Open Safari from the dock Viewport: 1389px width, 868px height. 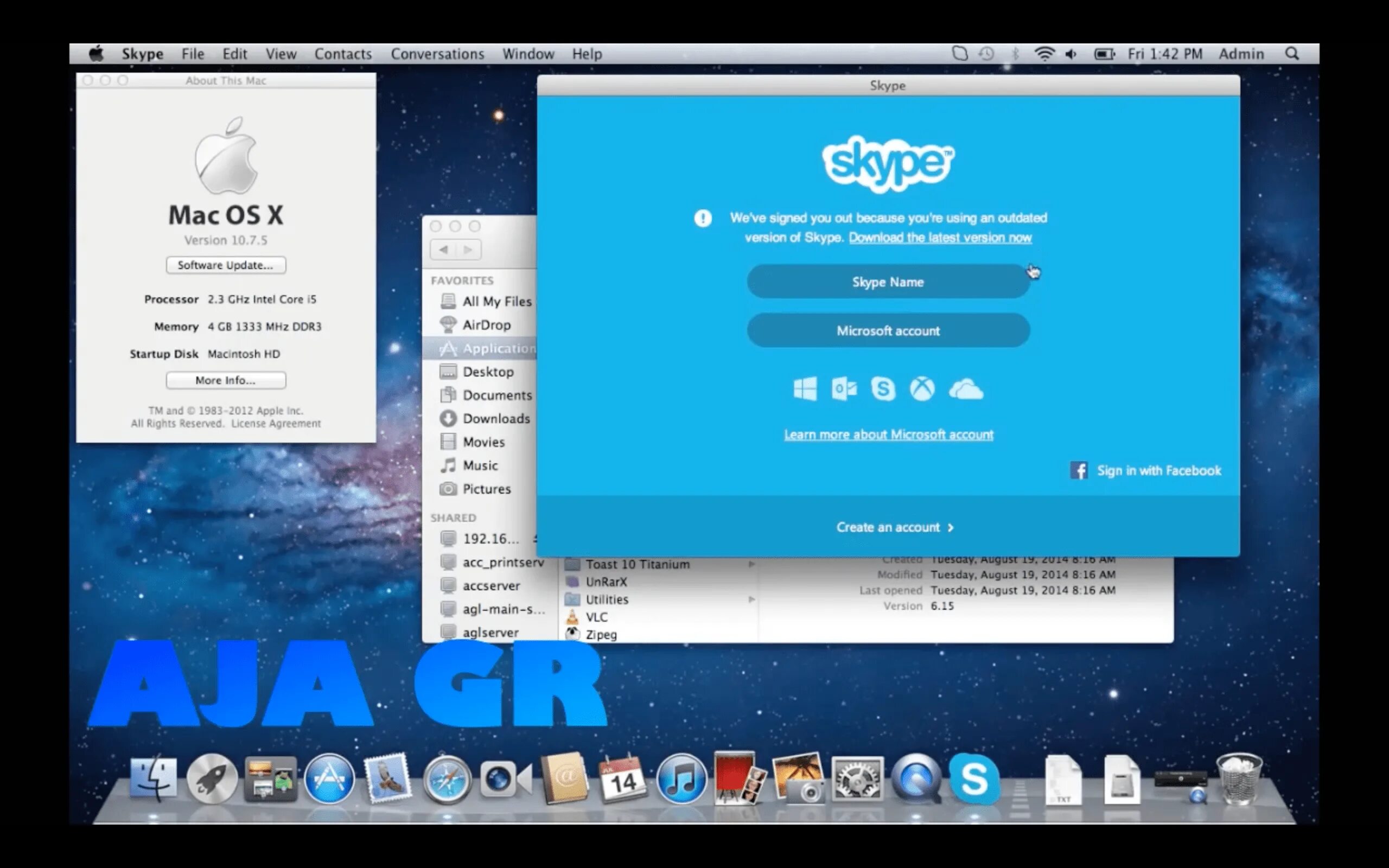point(447,780)
